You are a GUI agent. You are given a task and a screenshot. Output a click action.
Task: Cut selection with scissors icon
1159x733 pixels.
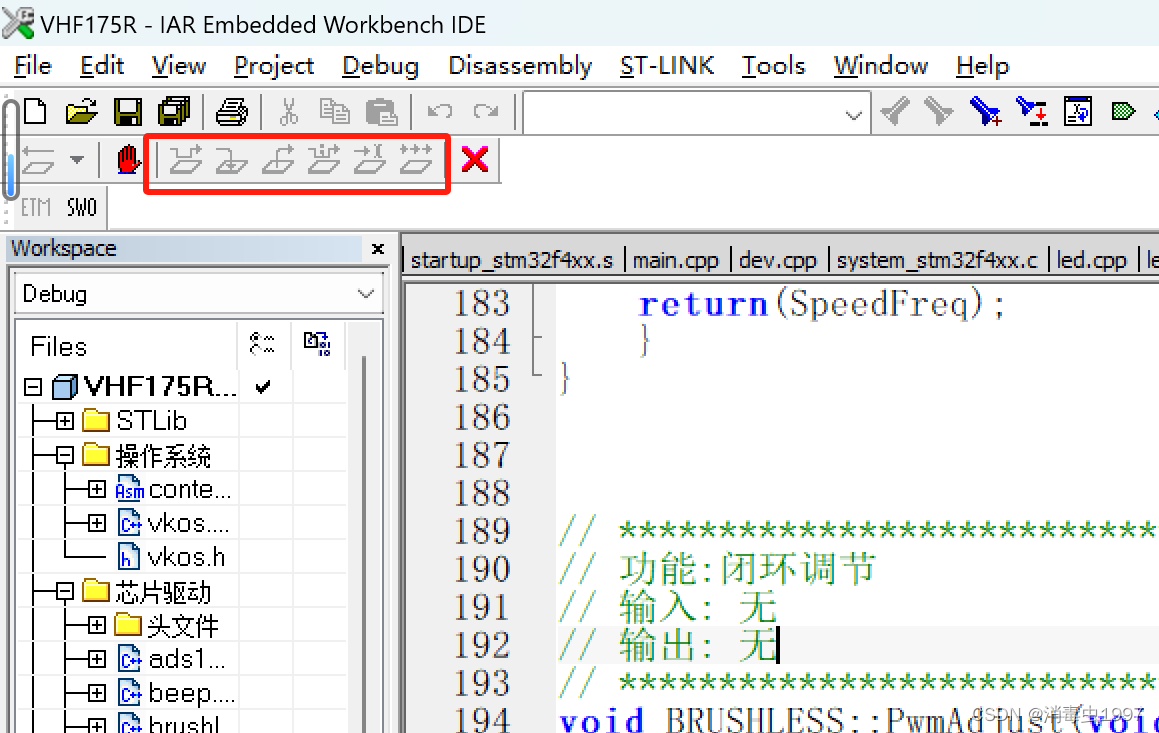(289, 112)
